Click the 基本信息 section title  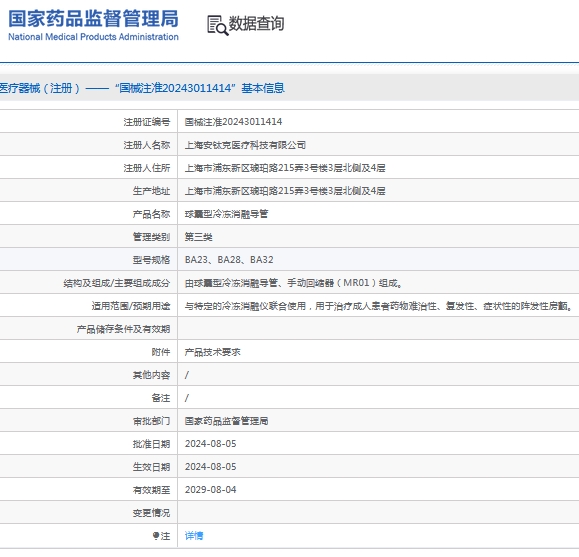(263, 88)
